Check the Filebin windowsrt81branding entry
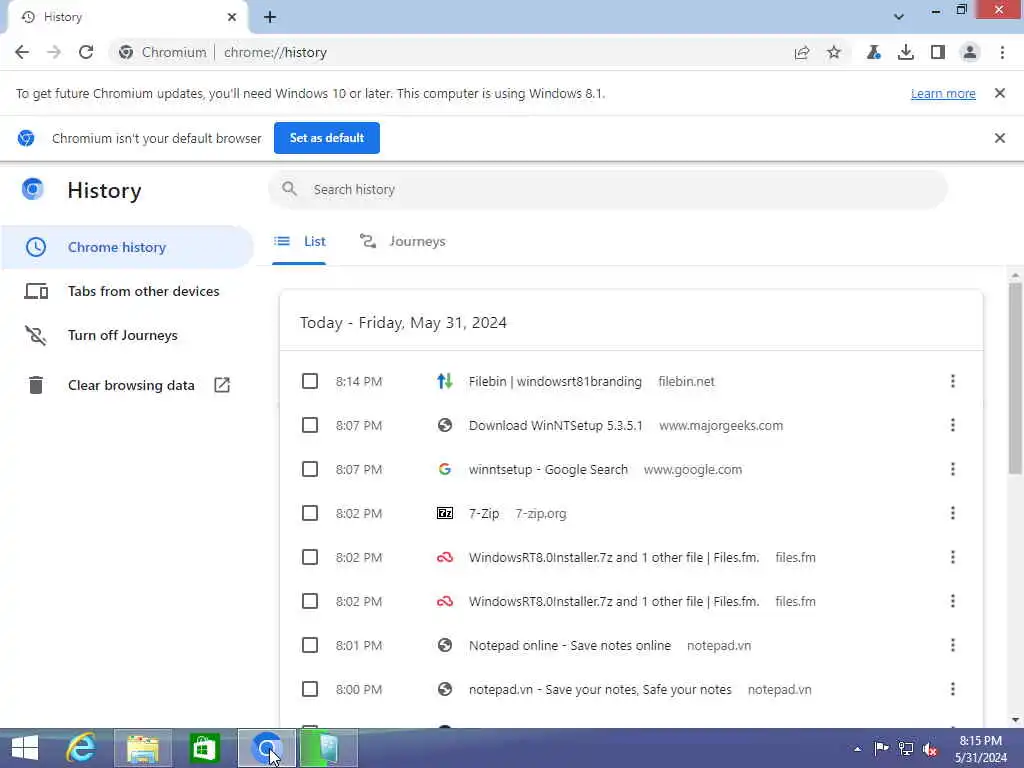The height and width of the screenshot is (768, 1024). coord(310,381)
